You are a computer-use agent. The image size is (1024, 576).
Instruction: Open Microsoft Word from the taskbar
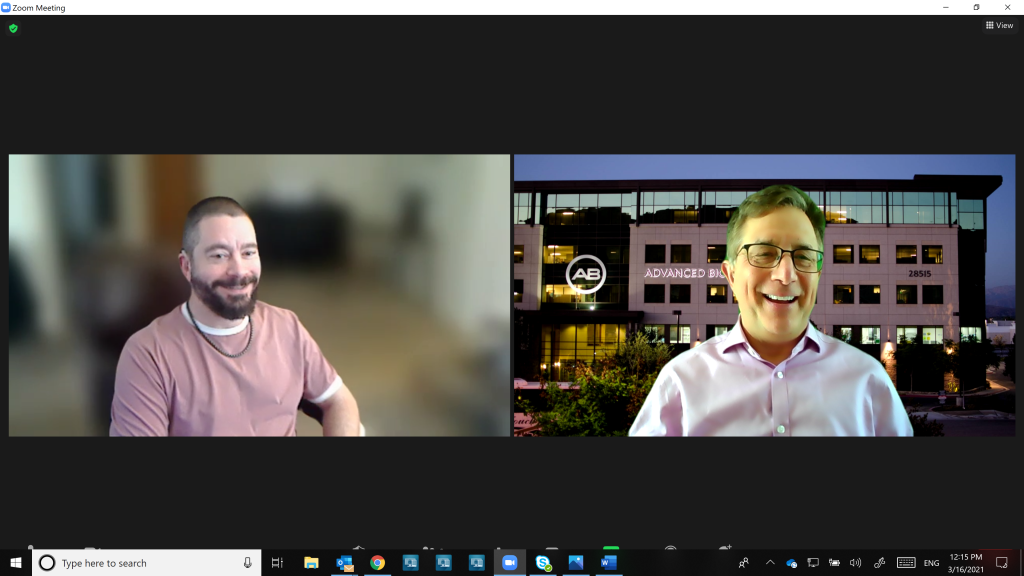click(x=608, y=563)
